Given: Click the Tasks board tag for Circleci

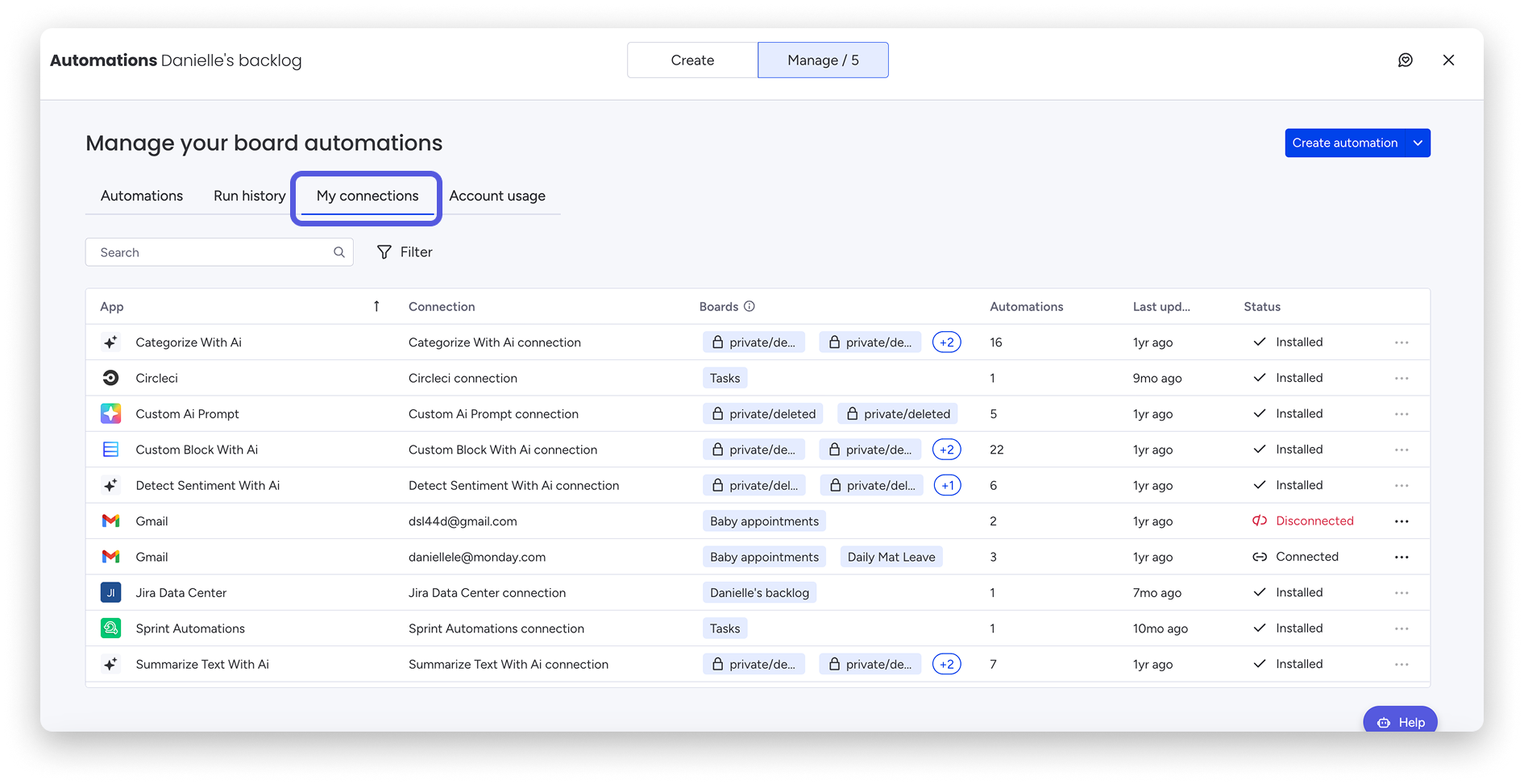Looking at the screenshot, I should (x=725, y=378).
